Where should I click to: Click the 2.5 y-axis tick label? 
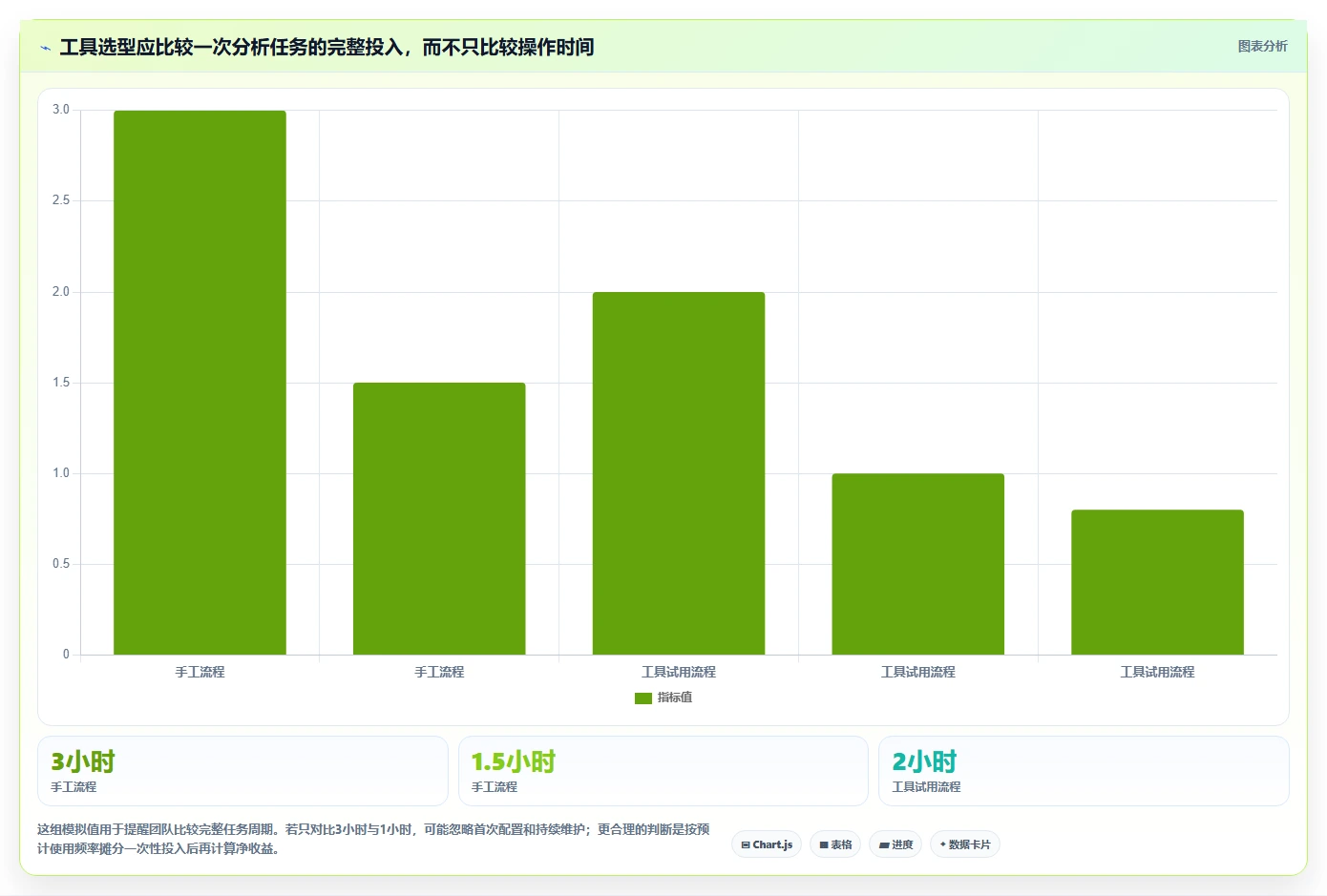(x=61, y=200)
